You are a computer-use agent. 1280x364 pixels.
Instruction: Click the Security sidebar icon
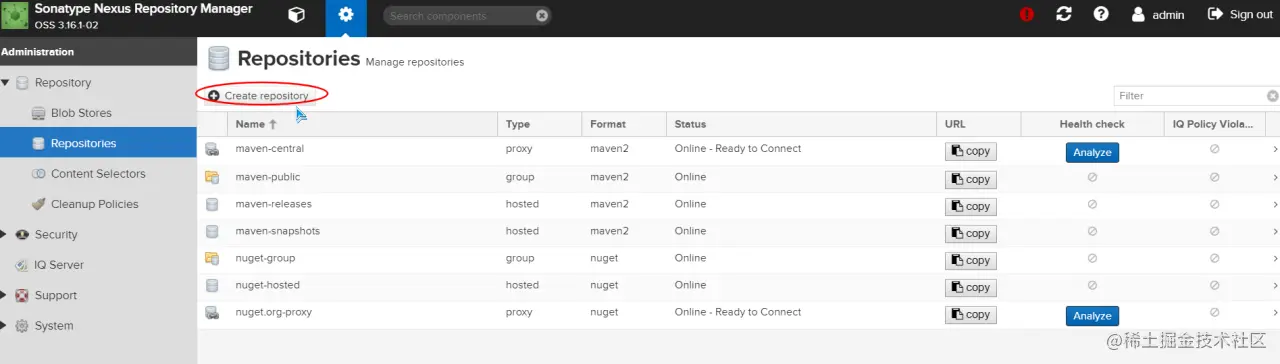pyautogui.click(x=22, y=235)
